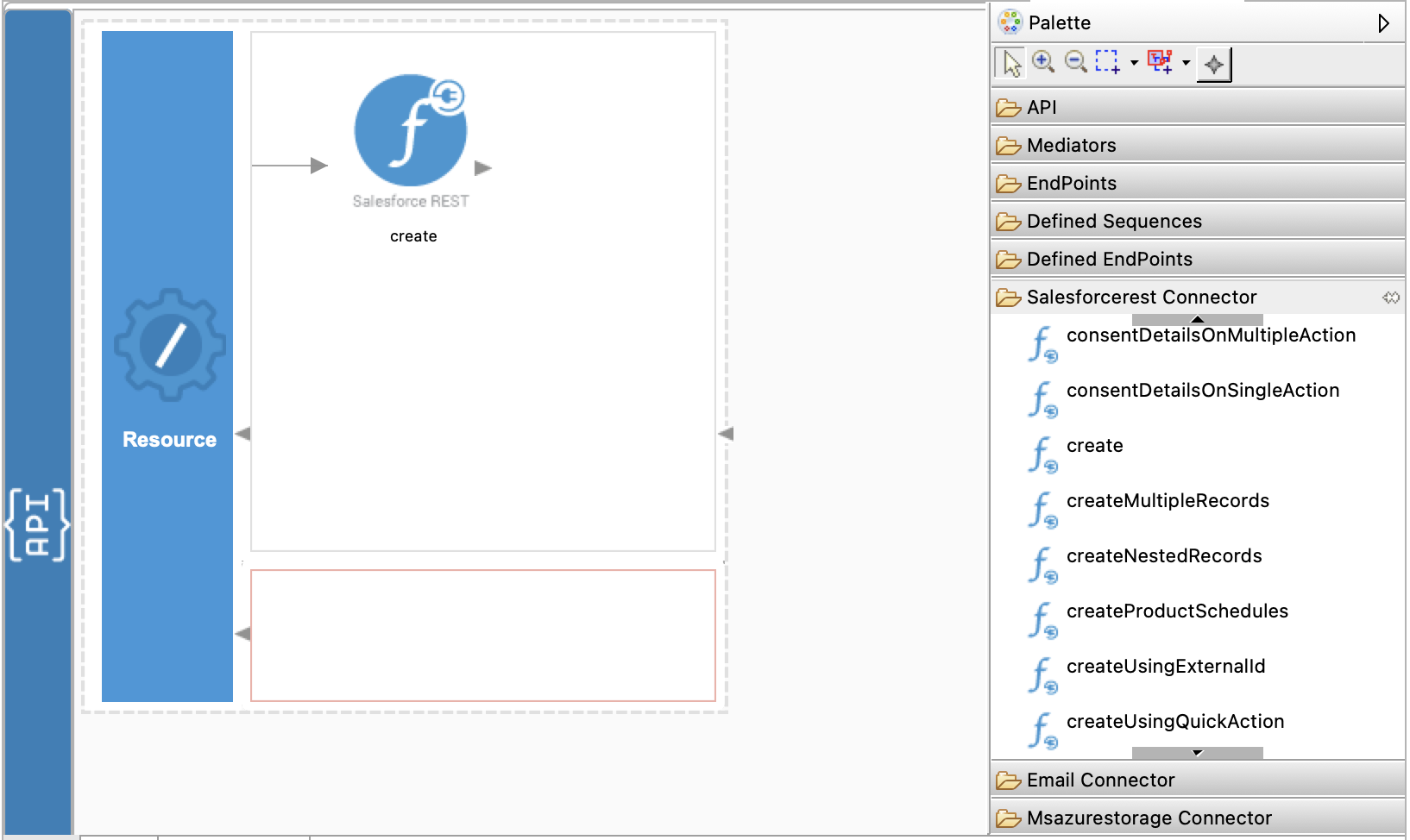Choose the dashed marquee selection tool
This screenshot has width=1410, height=840.
point(1108,62)
